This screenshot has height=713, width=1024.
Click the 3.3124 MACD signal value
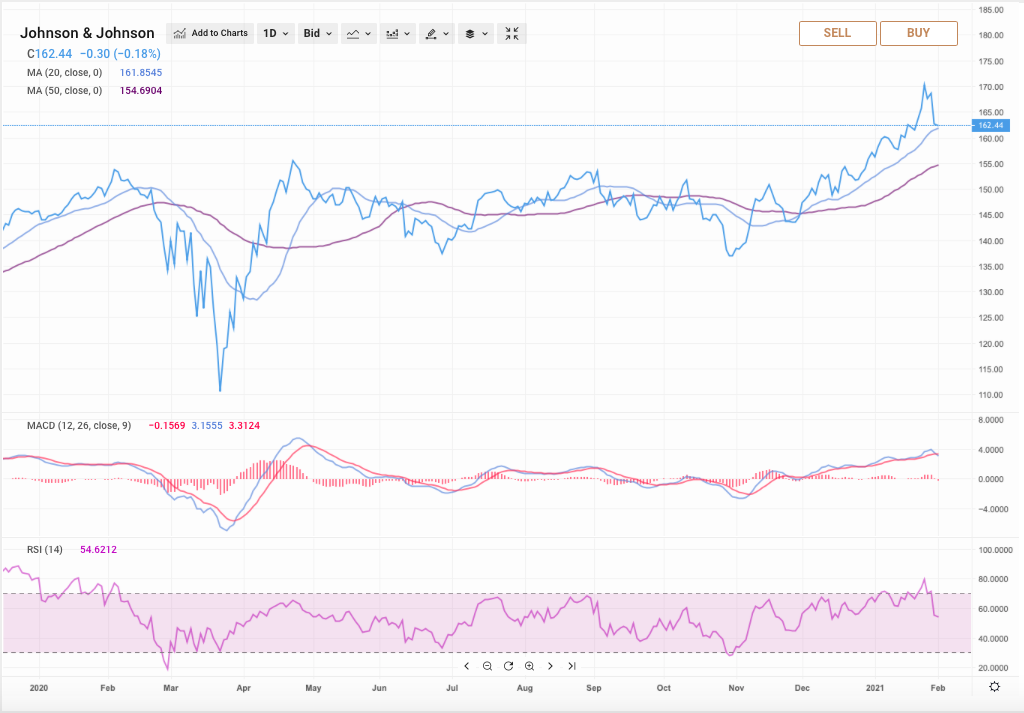coord(244,426)
